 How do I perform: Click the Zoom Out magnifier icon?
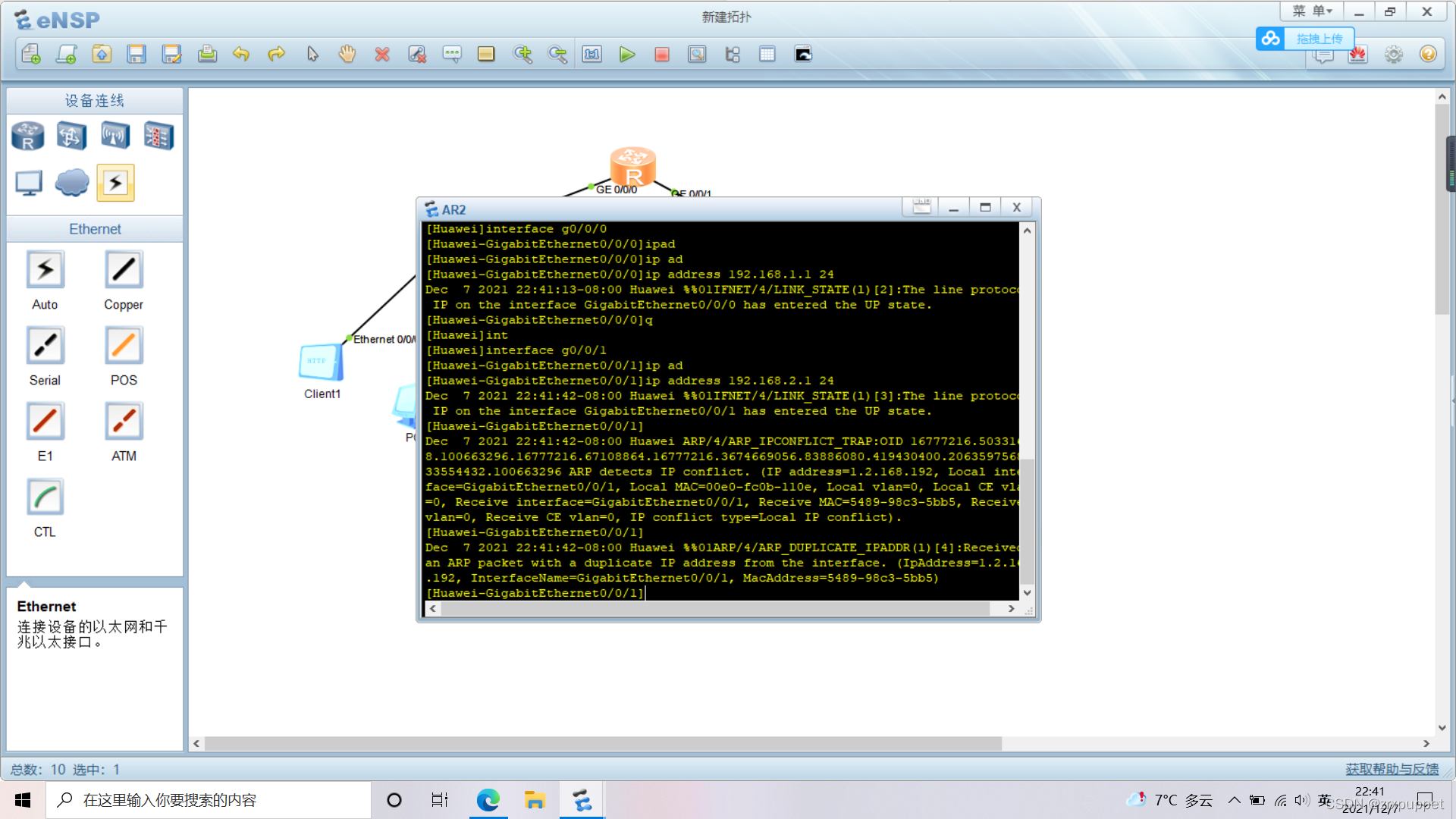tap(557, 54)
